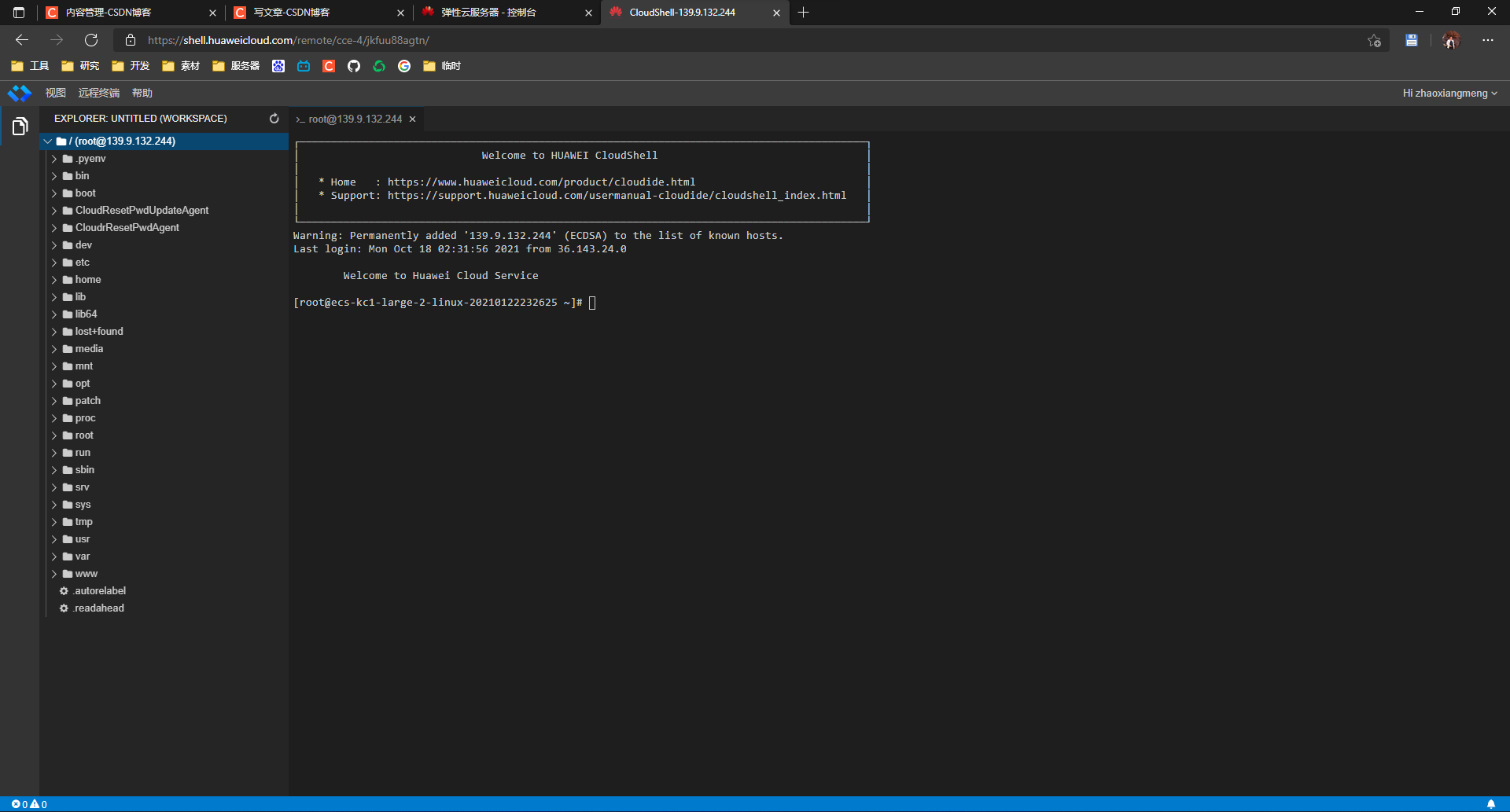Viewport: 1510px width, 812px height.
Task: Open the 视图 menu
Action: [56, 94]
